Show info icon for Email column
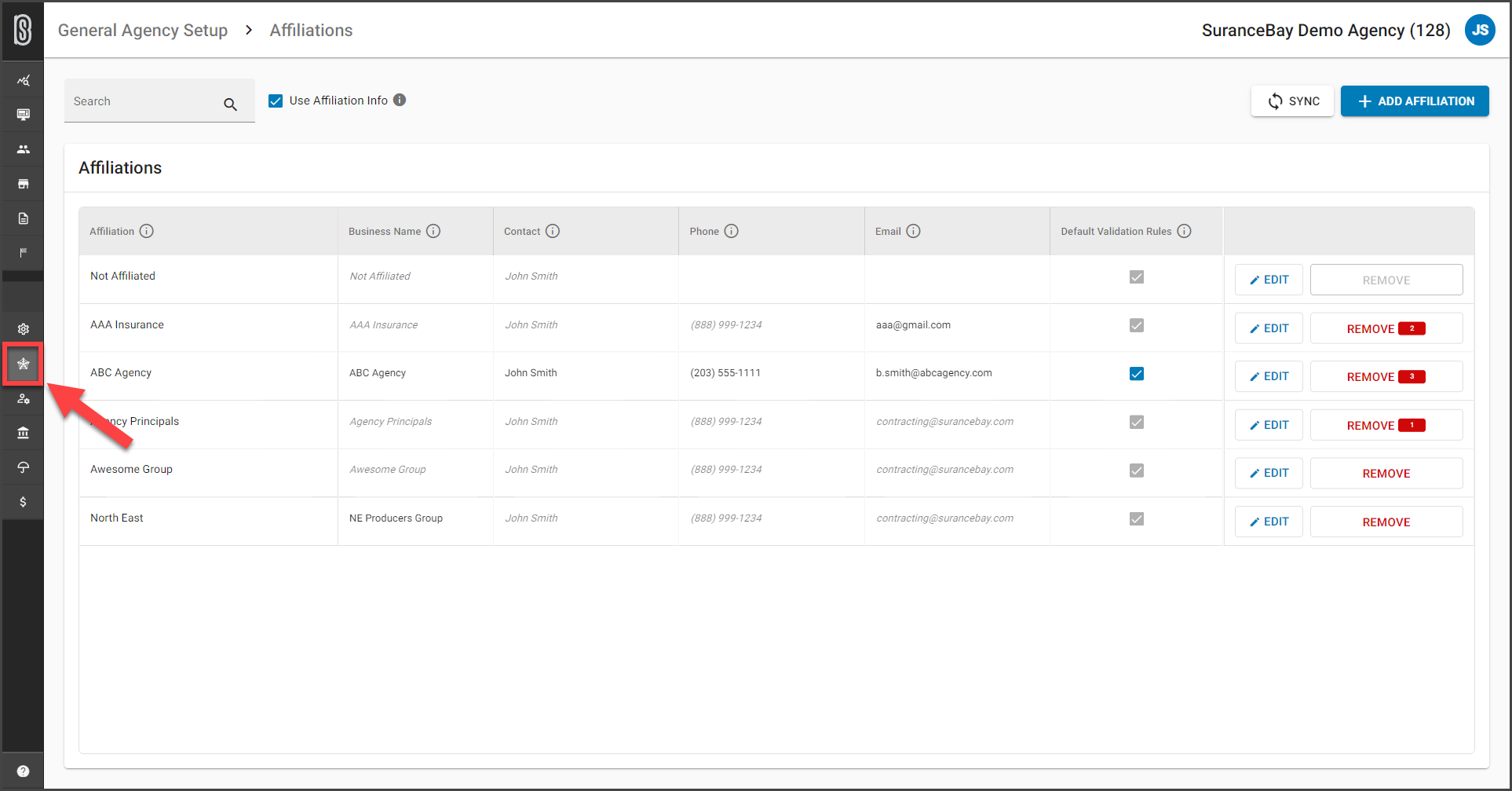The width and height of the screenshot is (1512, 791). click(x=913, y=231)
